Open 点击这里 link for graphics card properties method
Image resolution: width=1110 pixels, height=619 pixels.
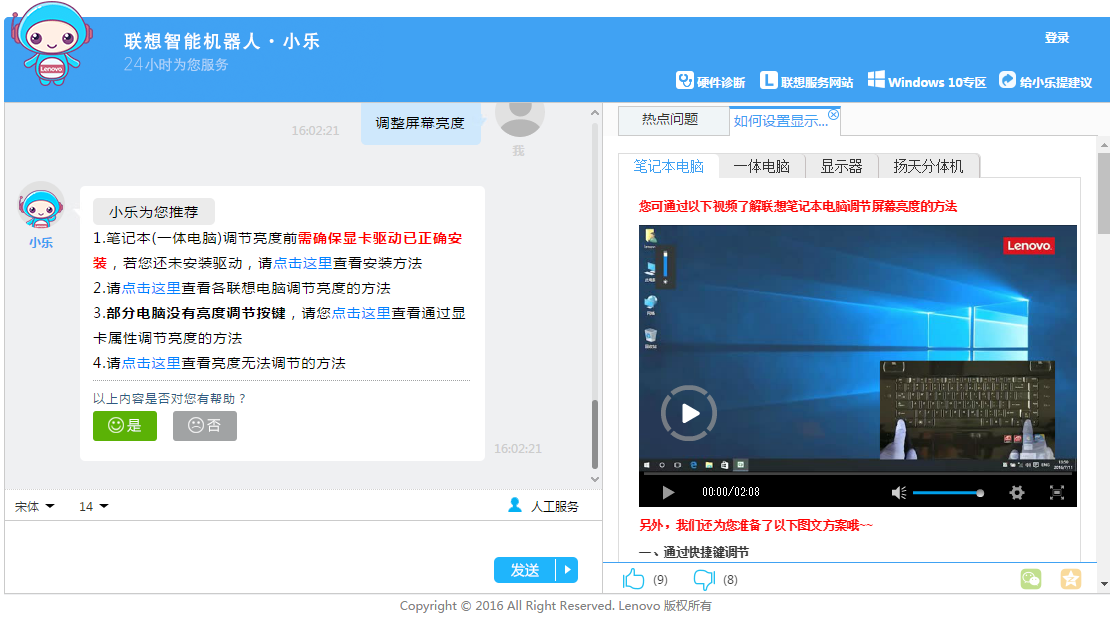[x=361, y=313]
